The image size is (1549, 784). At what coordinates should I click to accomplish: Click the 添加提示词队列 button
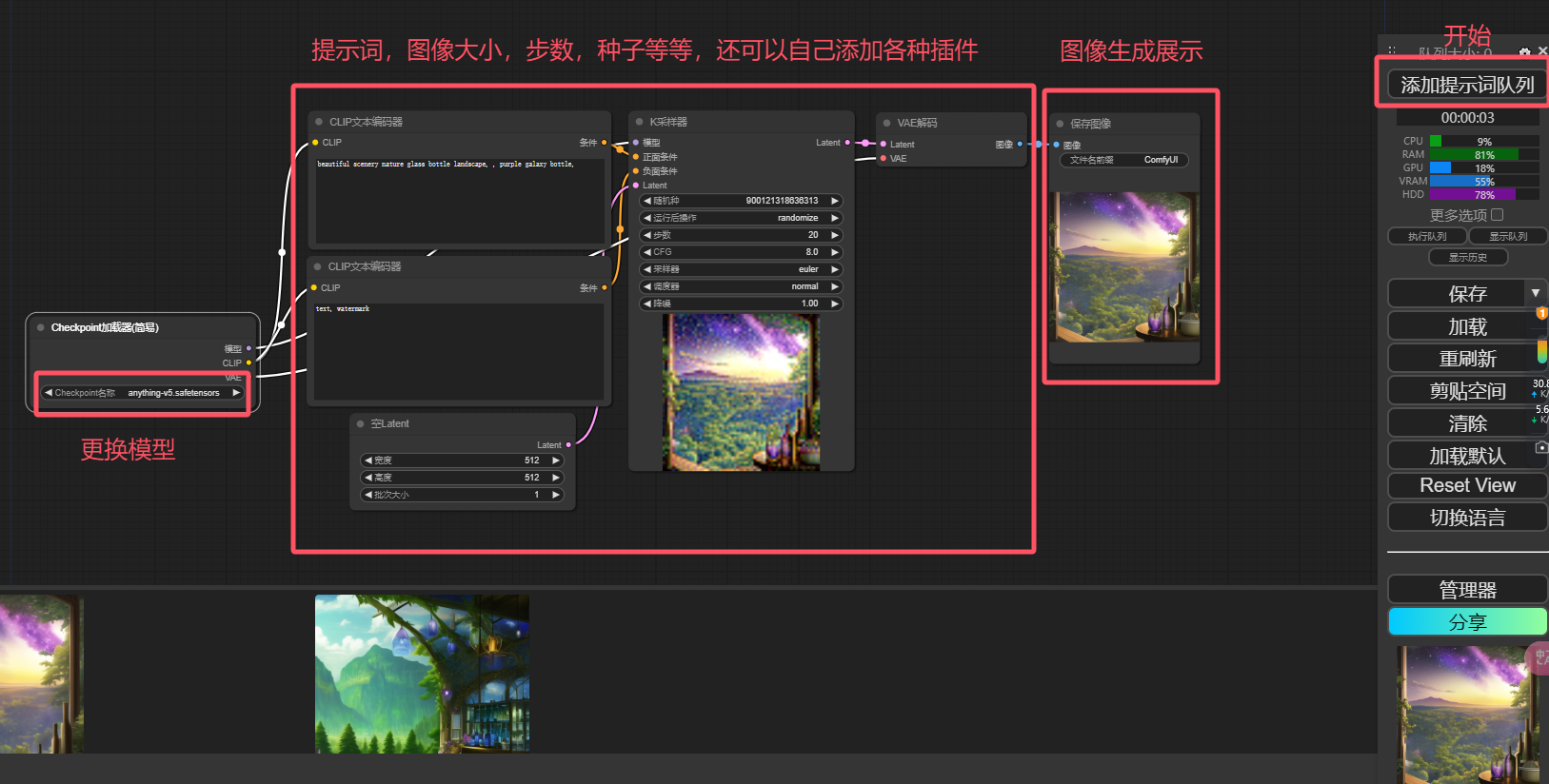point(1466,85)
